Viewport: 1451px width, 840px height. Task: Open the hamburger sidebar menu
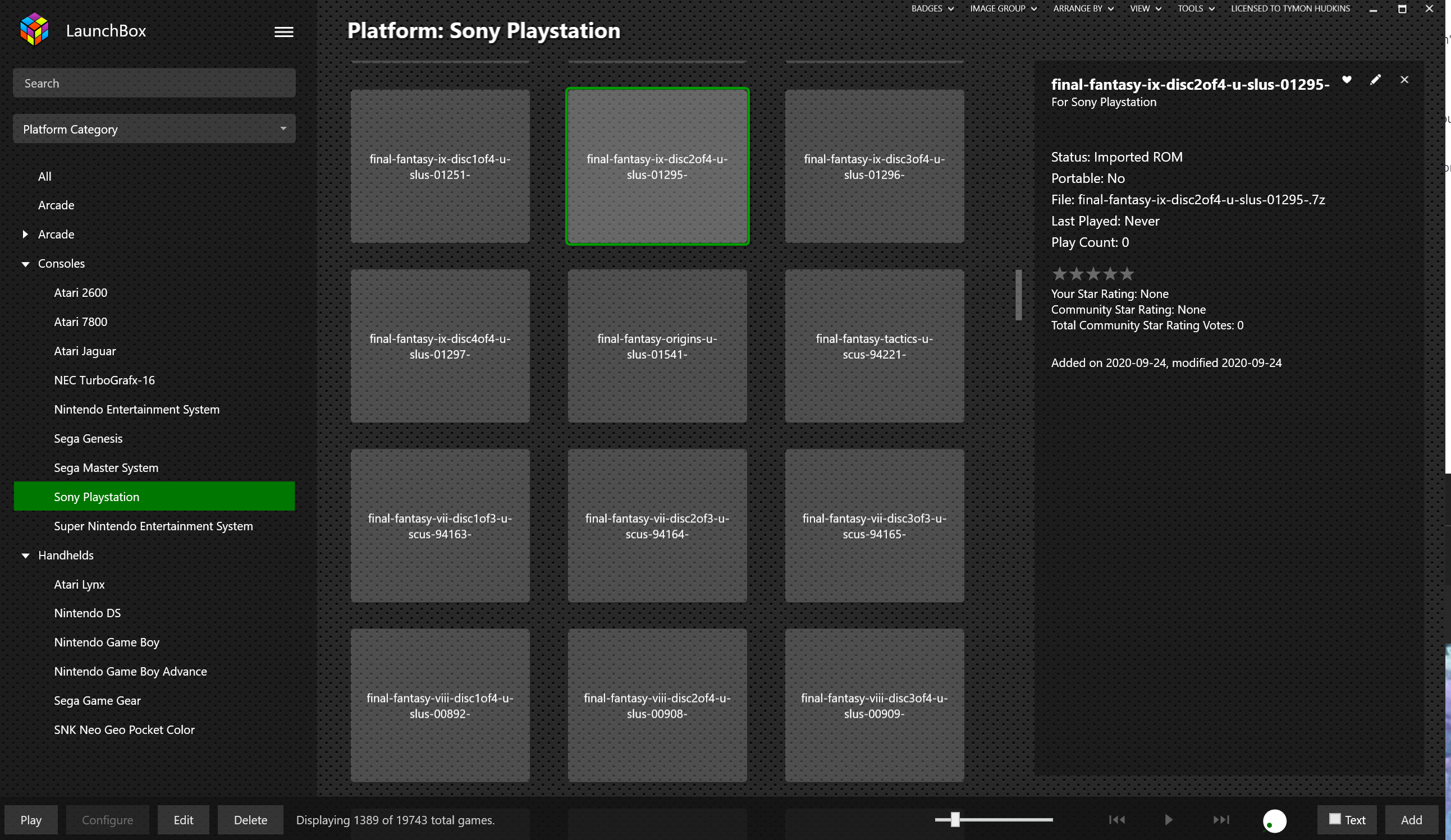click(x=283, y=31)
